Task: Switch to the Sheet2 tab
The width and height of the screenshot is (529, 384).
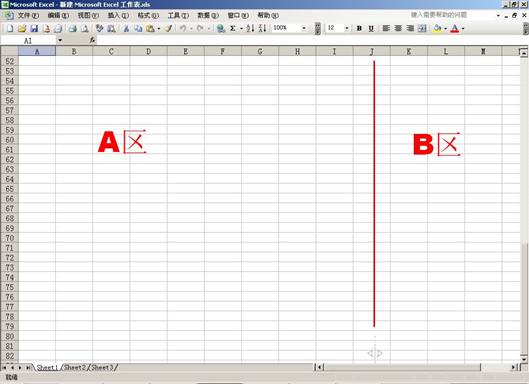Action: [x=75, y=367]
